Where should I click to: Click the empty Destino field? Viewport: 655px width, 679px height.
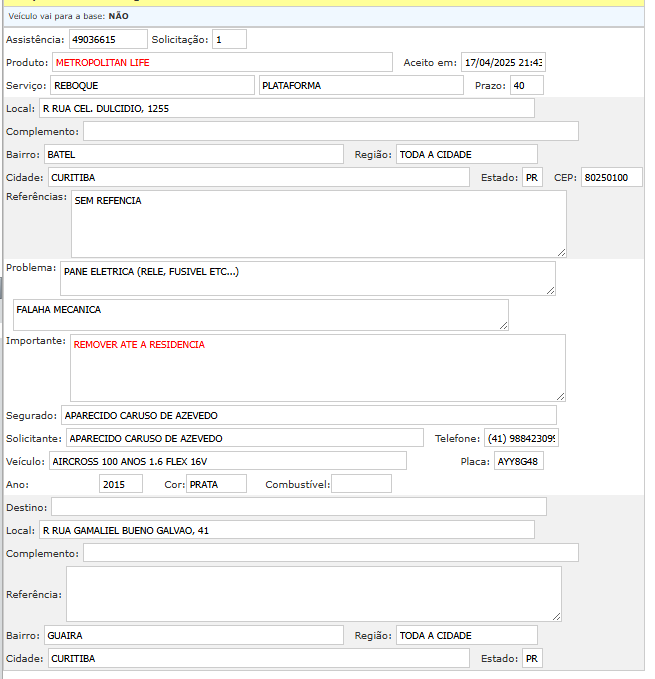(x=298, y=507)
